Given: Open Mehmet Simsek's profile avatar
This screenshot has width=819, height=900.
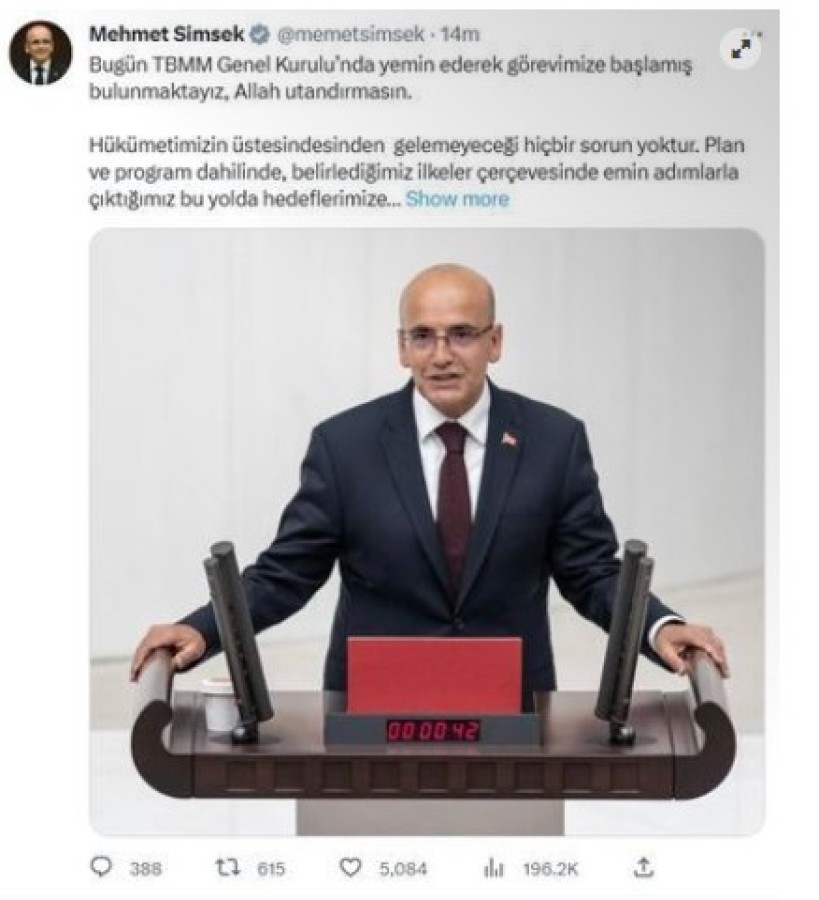Looking at the screenshot, I should (40, 52).
